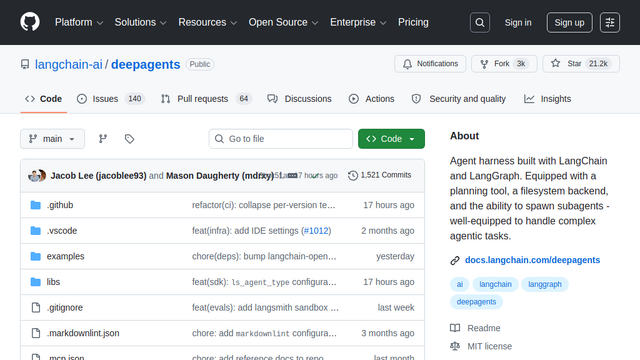Expand the Enterprise menu

point(358,22)
